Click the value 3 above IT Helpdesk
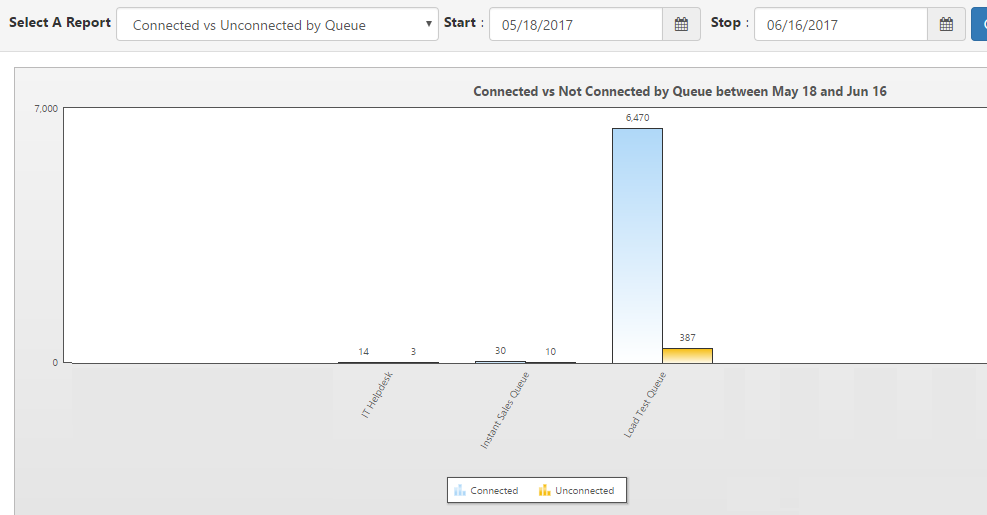 pos(414,351)
